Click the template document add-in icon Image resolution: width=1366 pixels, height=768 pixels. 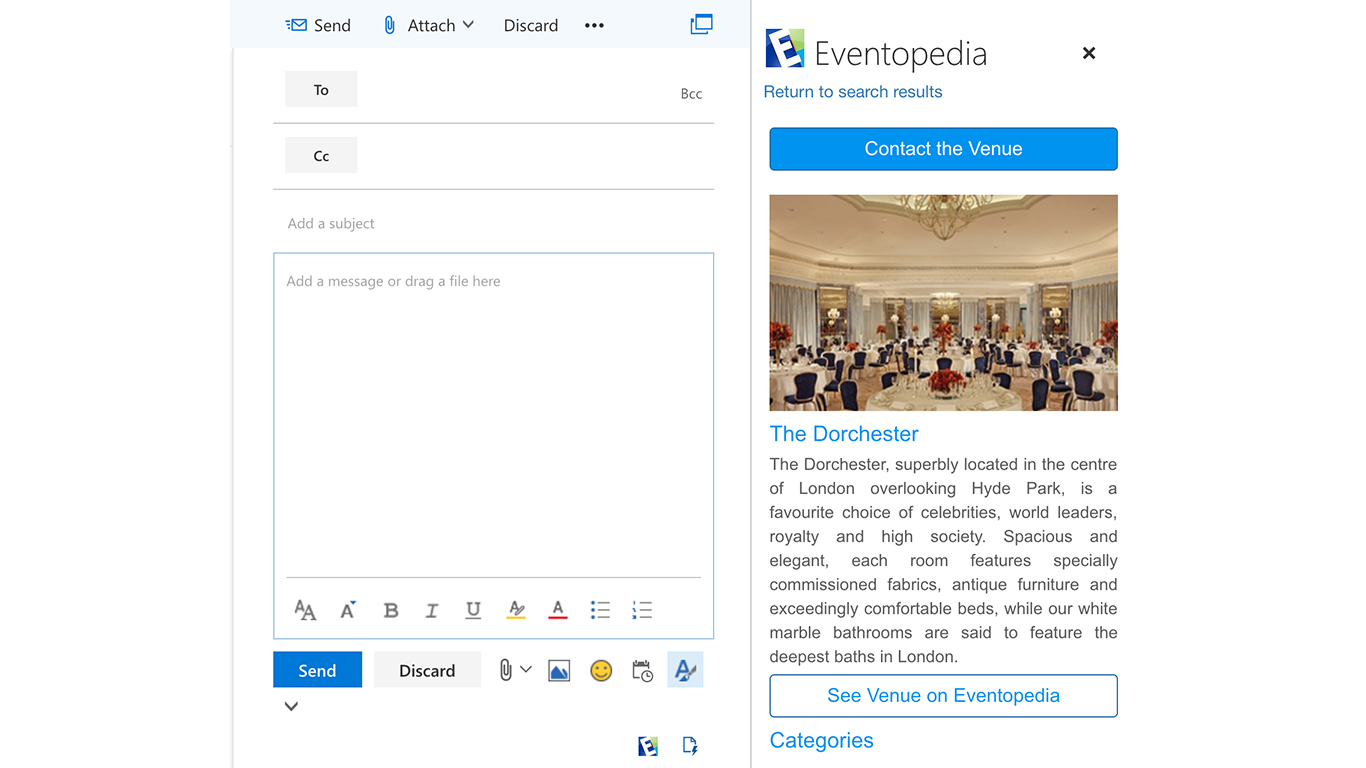[690, 745]
